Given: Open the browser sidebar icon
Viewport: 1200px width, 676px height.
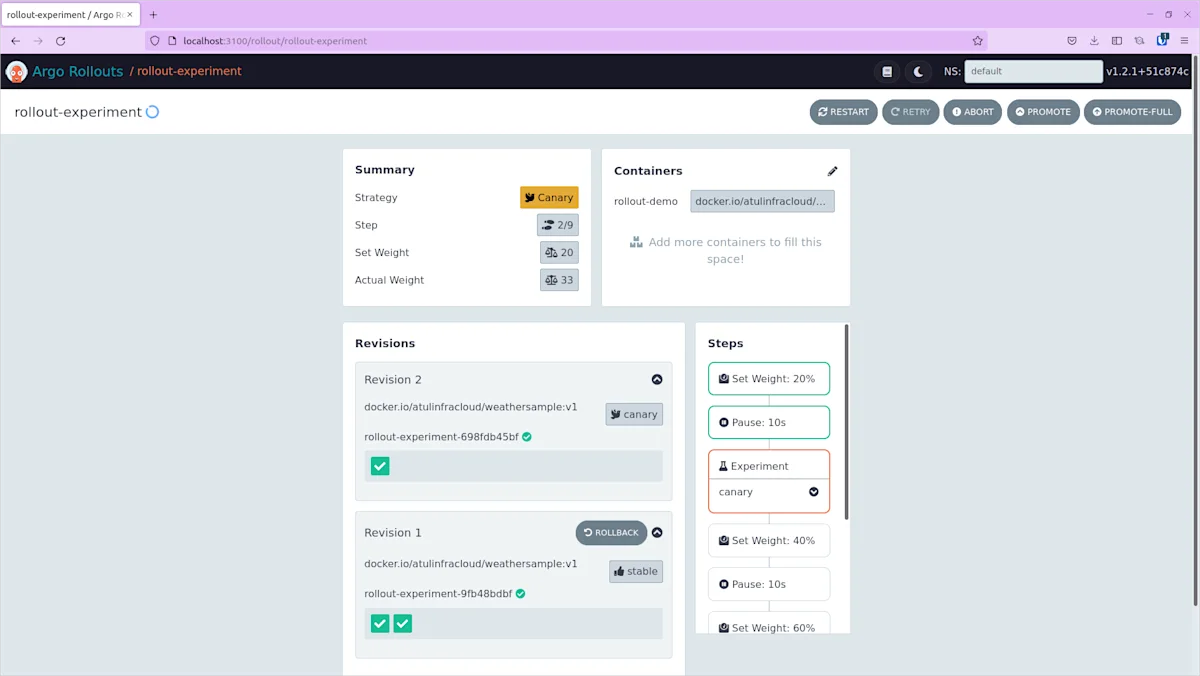Looking at the screenshot, I should click(x=1117, y=41).
